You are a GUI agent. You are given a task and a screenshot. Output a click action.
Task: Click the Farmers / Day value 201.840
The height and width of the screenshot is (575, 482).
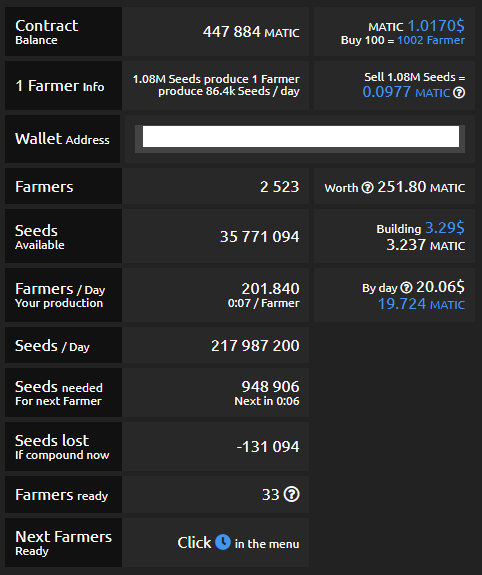click(270, 289)
